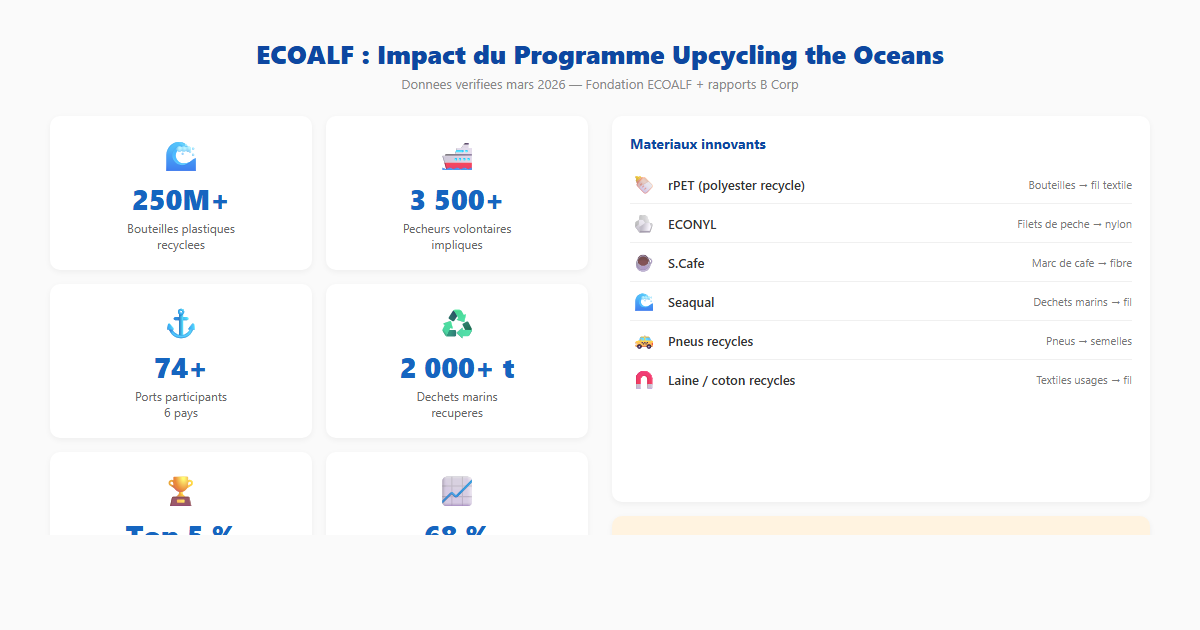The width and height of the screenshot is (1200, 630).
Task: Click the main ECOALF page title
Action: tap(600, 55)
